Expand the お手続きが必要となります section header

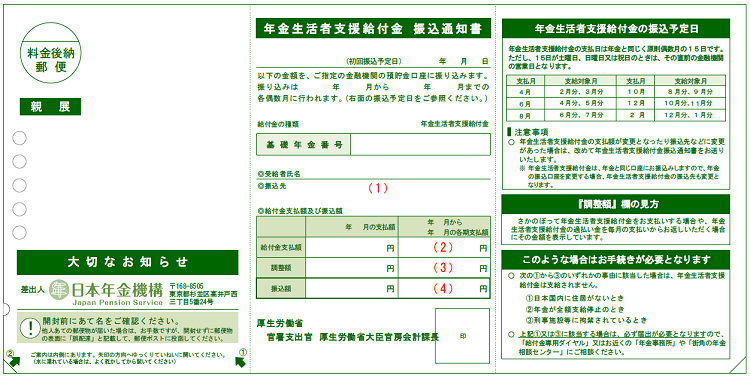coord(617,260)
